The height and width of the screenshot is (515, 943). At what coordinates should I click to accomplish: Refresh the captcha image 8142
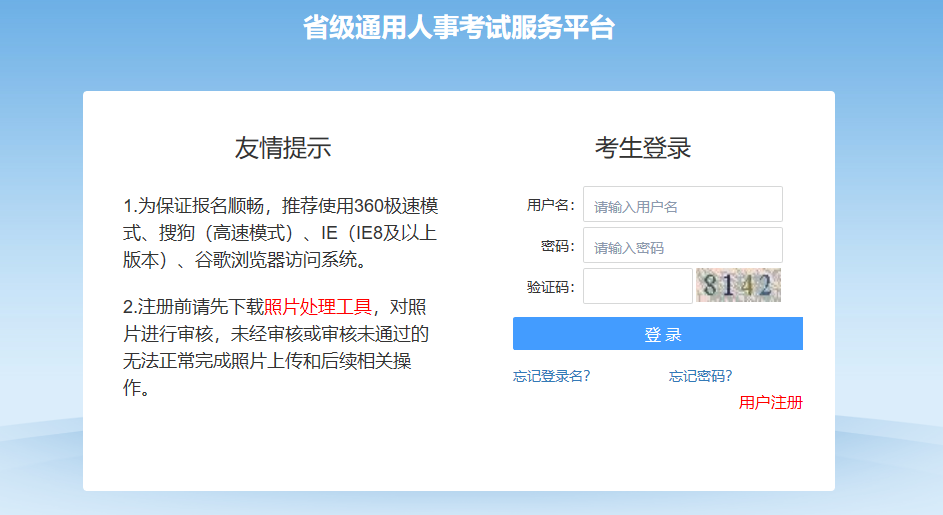(738, 285)
